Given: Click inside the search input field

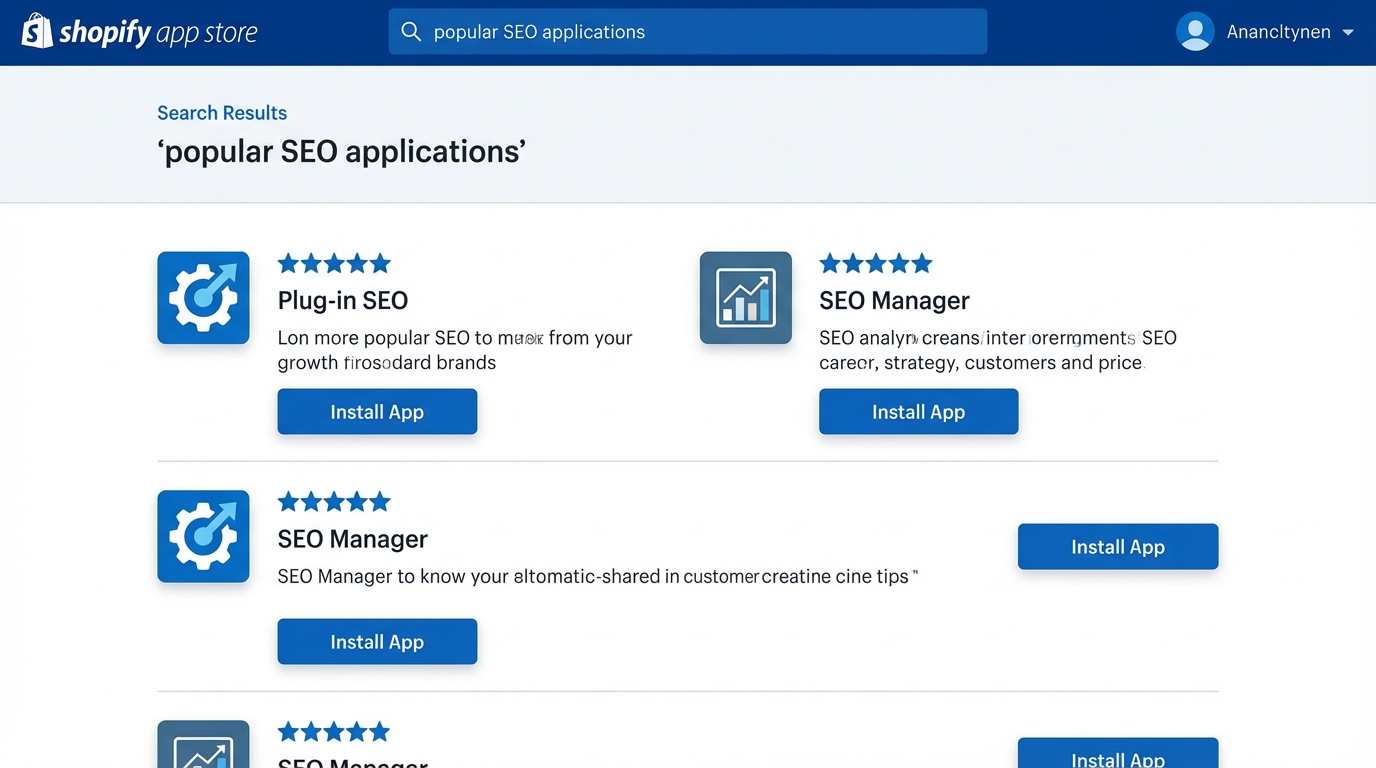Looking at the screenshot, I should coord(688,31).
